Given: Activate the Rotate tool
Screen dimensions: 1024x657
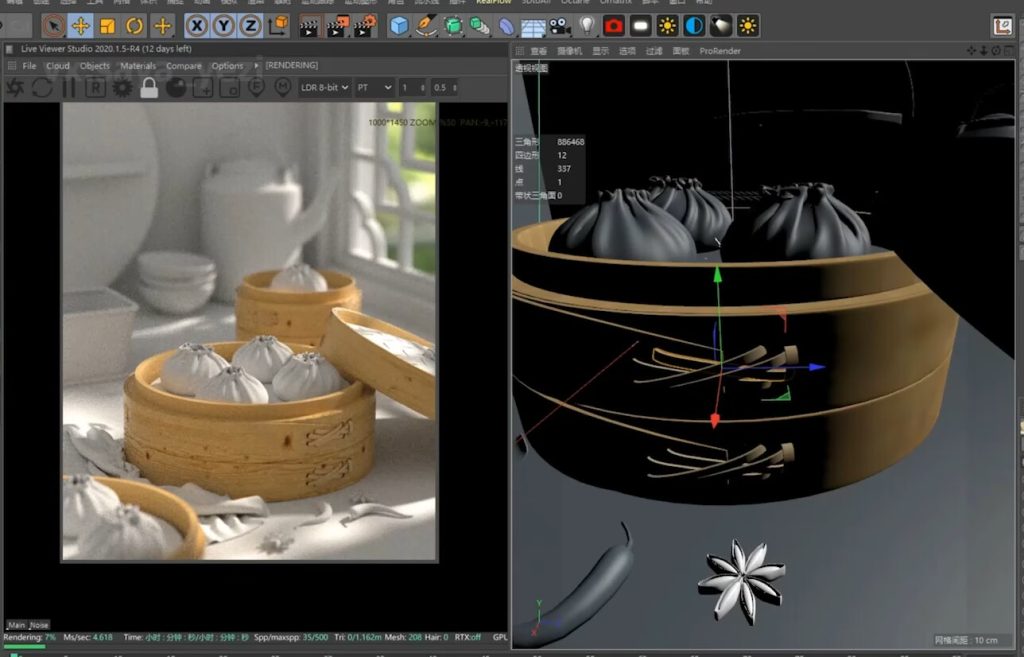Looking at the screenshot, I should pos(135,26).
